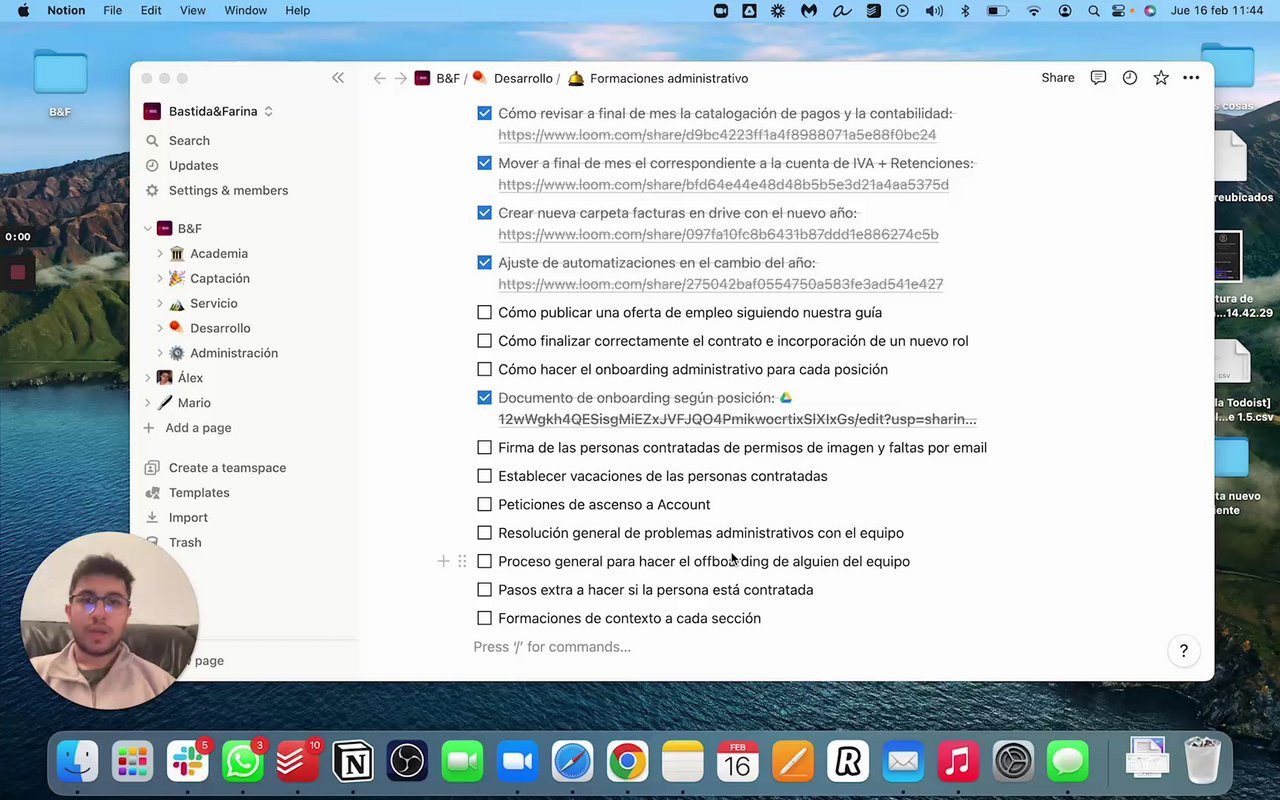
Task: Open the Edit menu
Action: [151, 11]
